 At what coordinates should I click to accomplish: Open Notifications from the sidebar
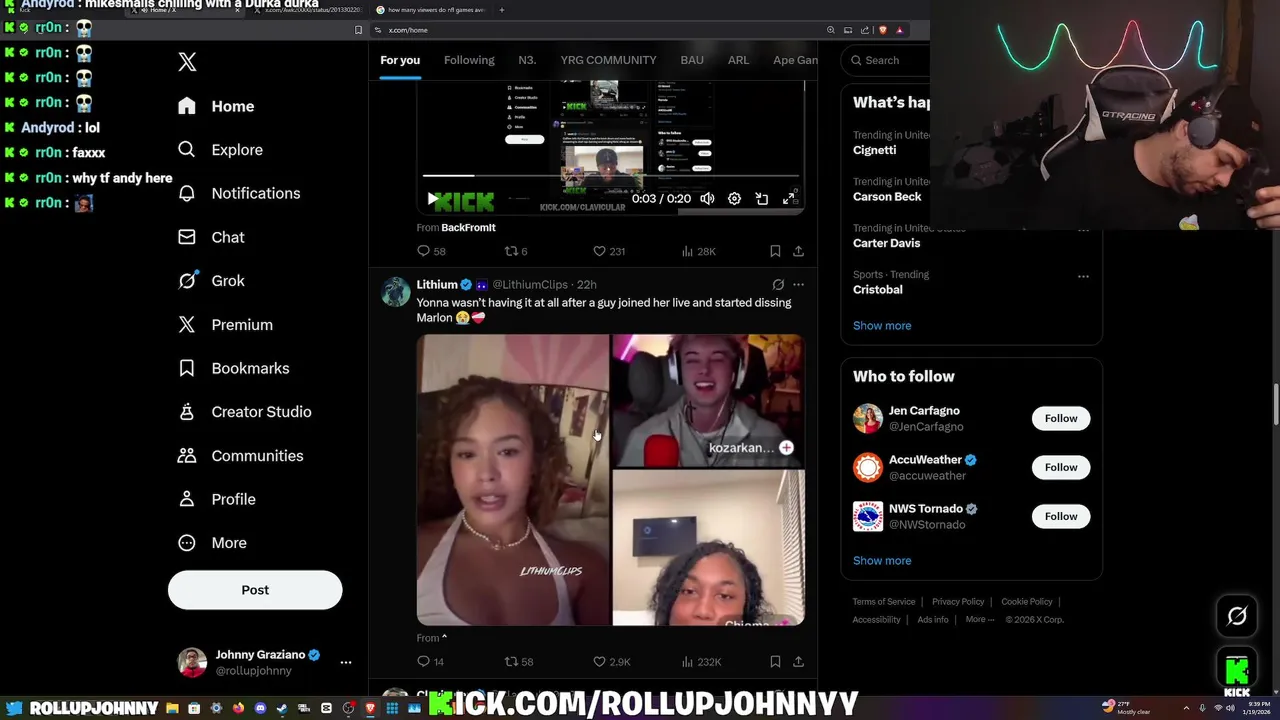coord(239,193)
